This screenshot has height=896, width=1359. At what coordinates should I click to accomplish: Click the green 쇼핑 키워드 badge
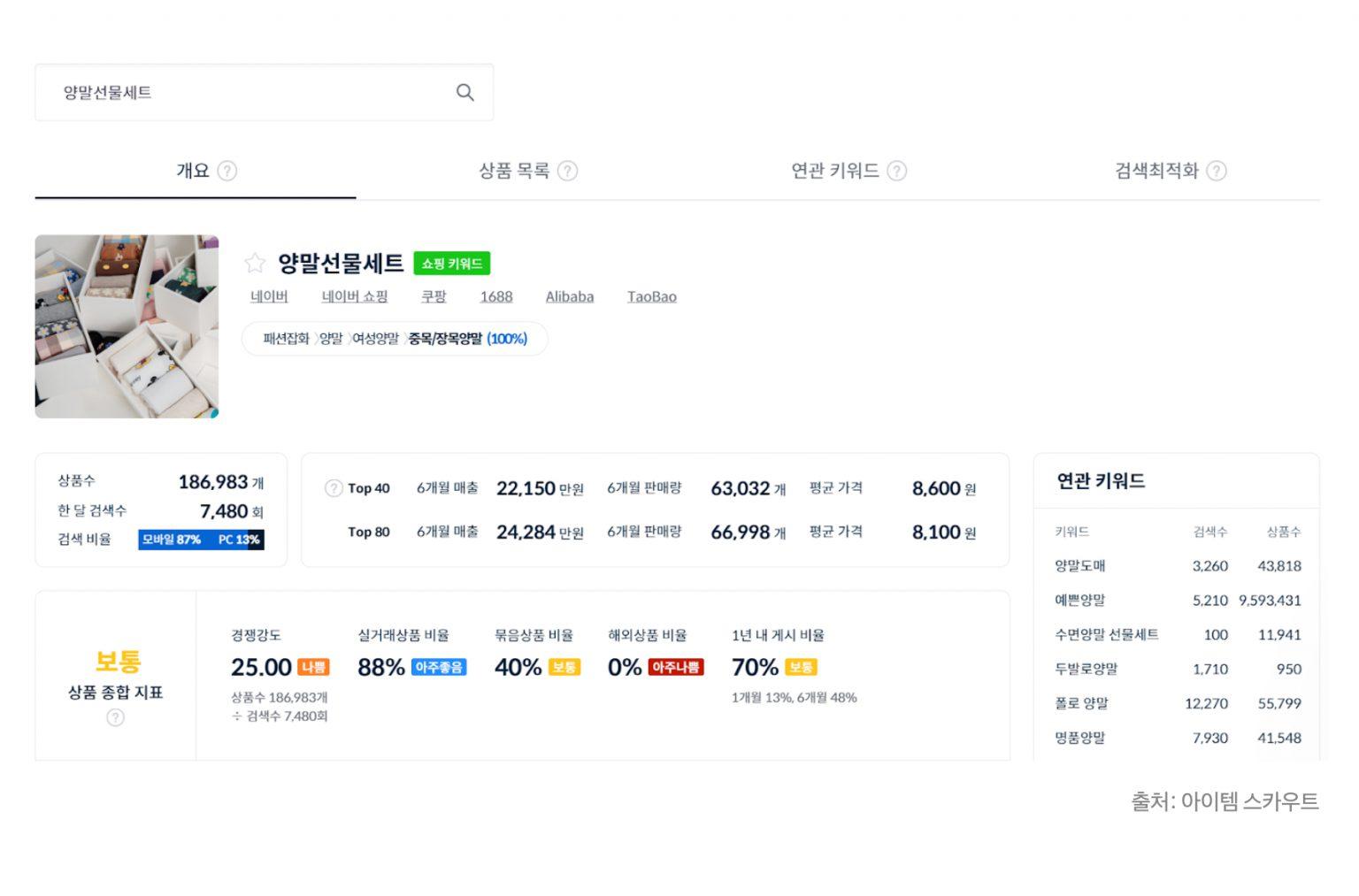(451, 264)
